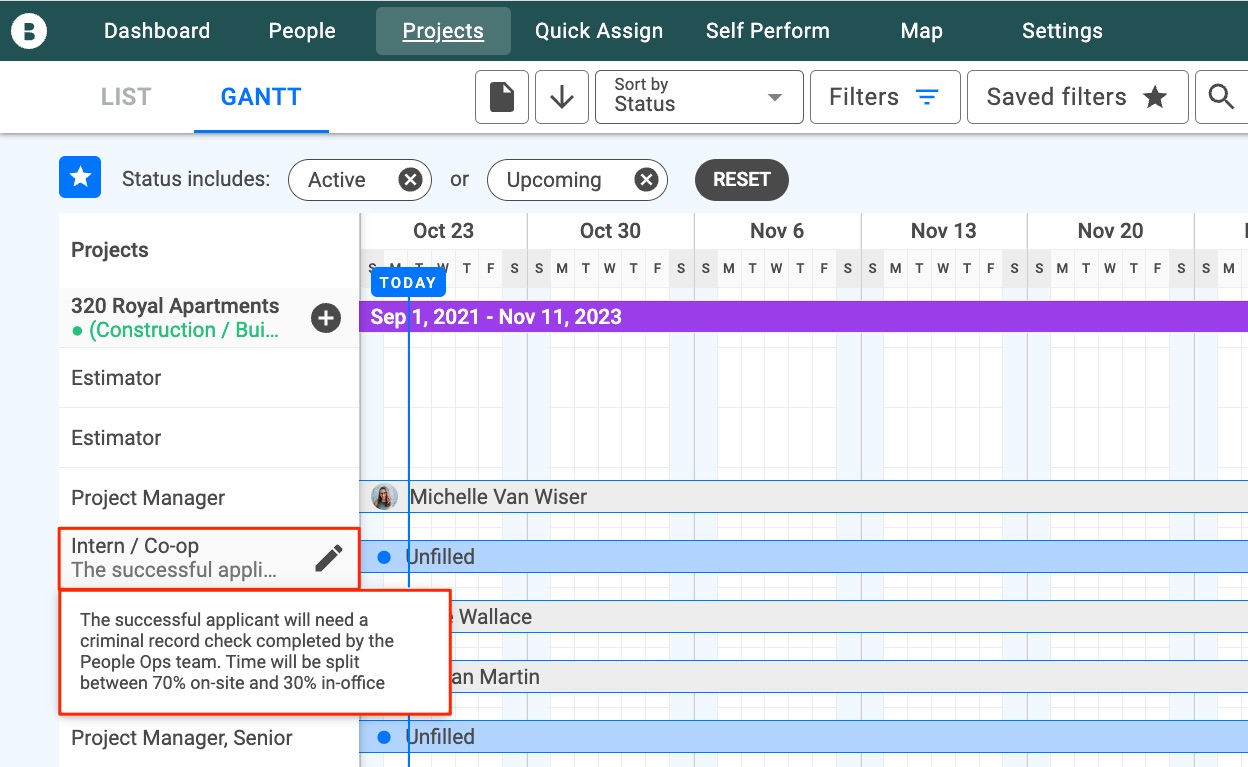Click the Nov 13 week header
Image resolution: width=1248 pixels, height=767 pixels.
coord(944,231)
